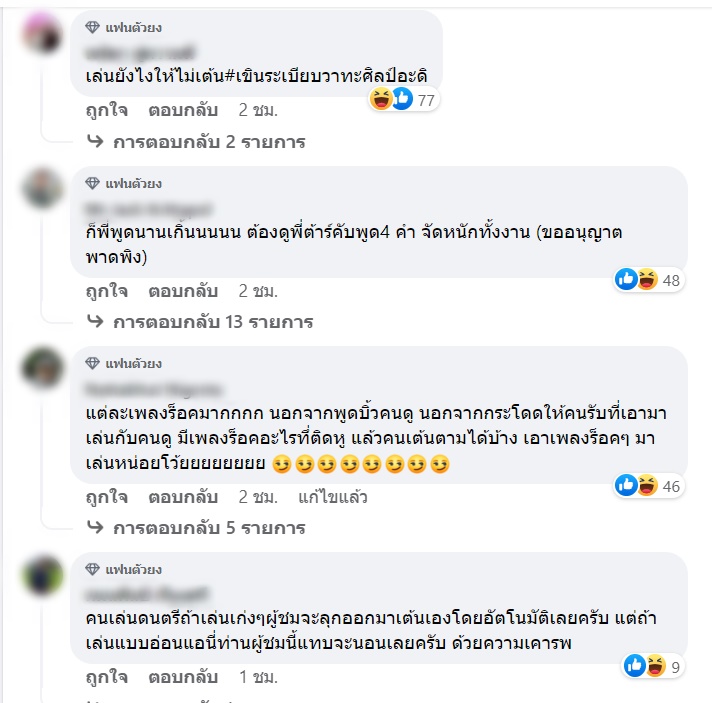Viewport: 712px width, 703px height.
Task: Like the first comment via ถูกใจ
Action: point(107,110)
